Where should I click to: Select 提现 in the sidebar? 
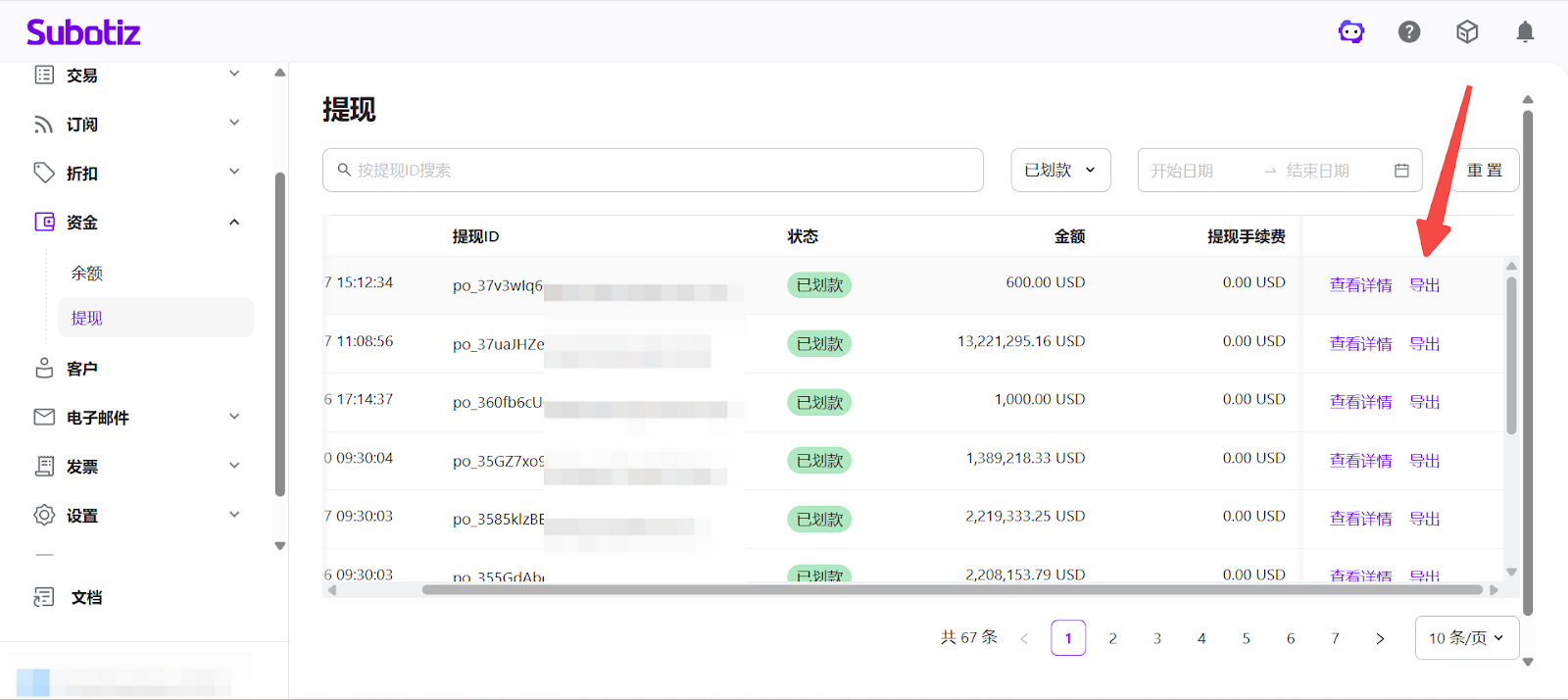[87, 318]
